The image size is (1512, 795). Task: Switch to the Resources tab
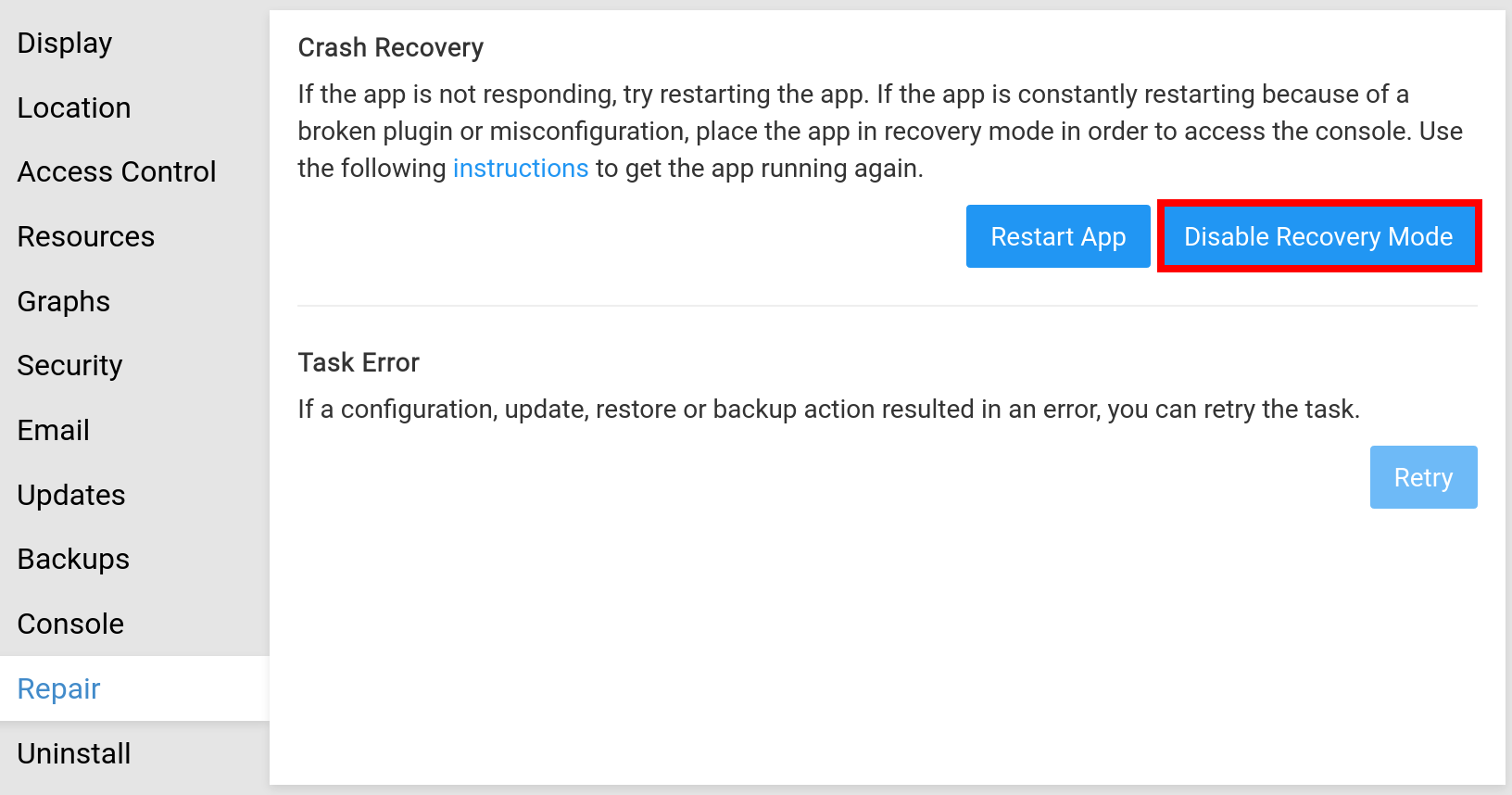coord(86,237)
